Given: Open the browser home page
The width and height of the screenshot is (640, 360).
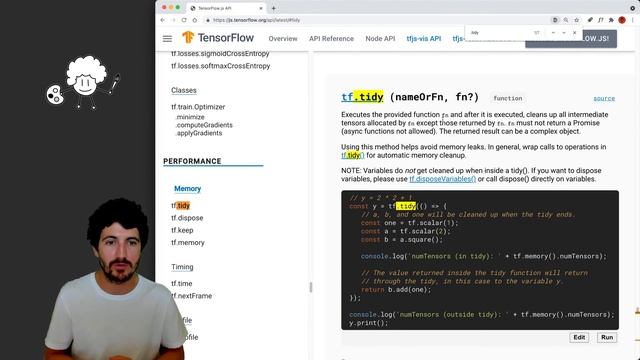Looking at the screenshot, I should pos(195,20).
